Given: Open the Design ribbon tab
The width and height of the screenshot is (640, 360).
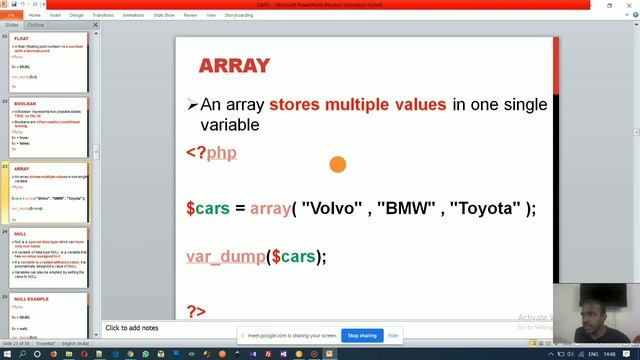Looking at the screenshot, I should (76, 15).
